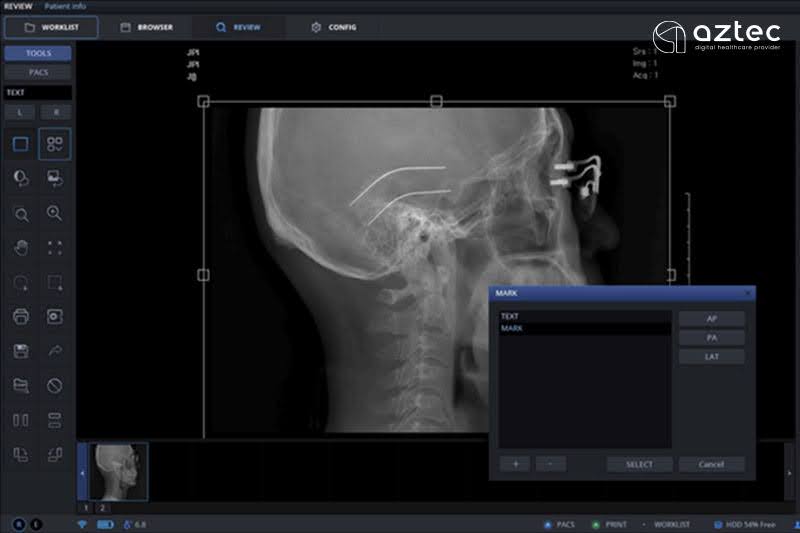Click SELECT in the MARK dialog
800x533 pixels.
click(639, 464)
